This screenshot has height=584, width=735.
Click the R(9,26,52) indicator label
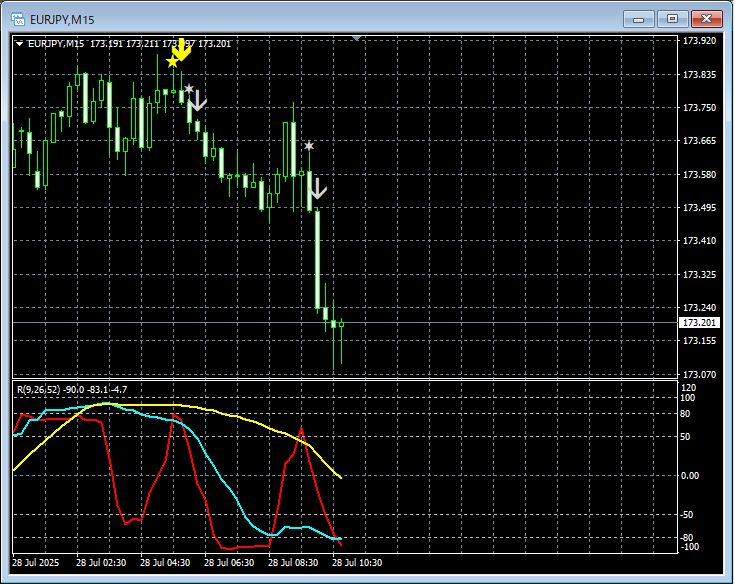click(x=72, y=389)
